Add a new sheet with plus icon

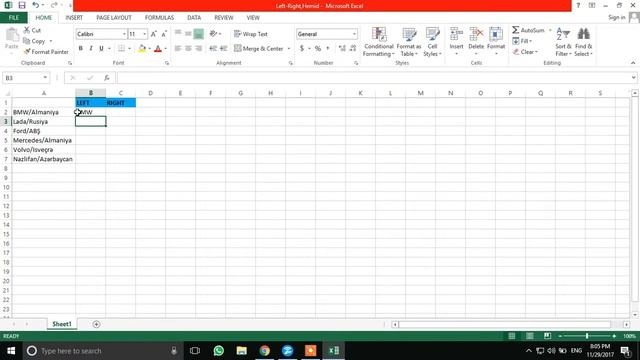click(x=96, y=324)
